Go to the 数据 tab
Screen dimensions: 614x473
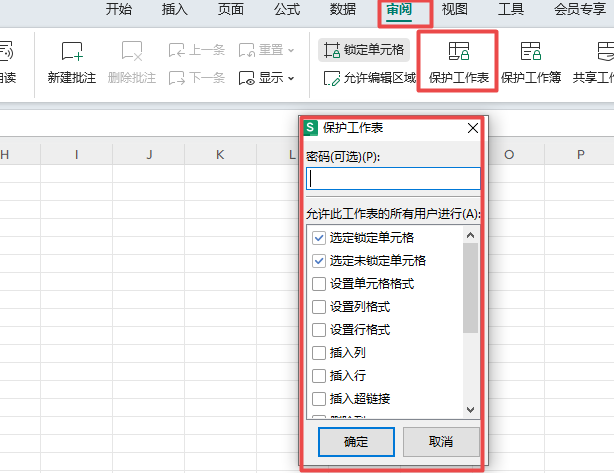(343, 9)
